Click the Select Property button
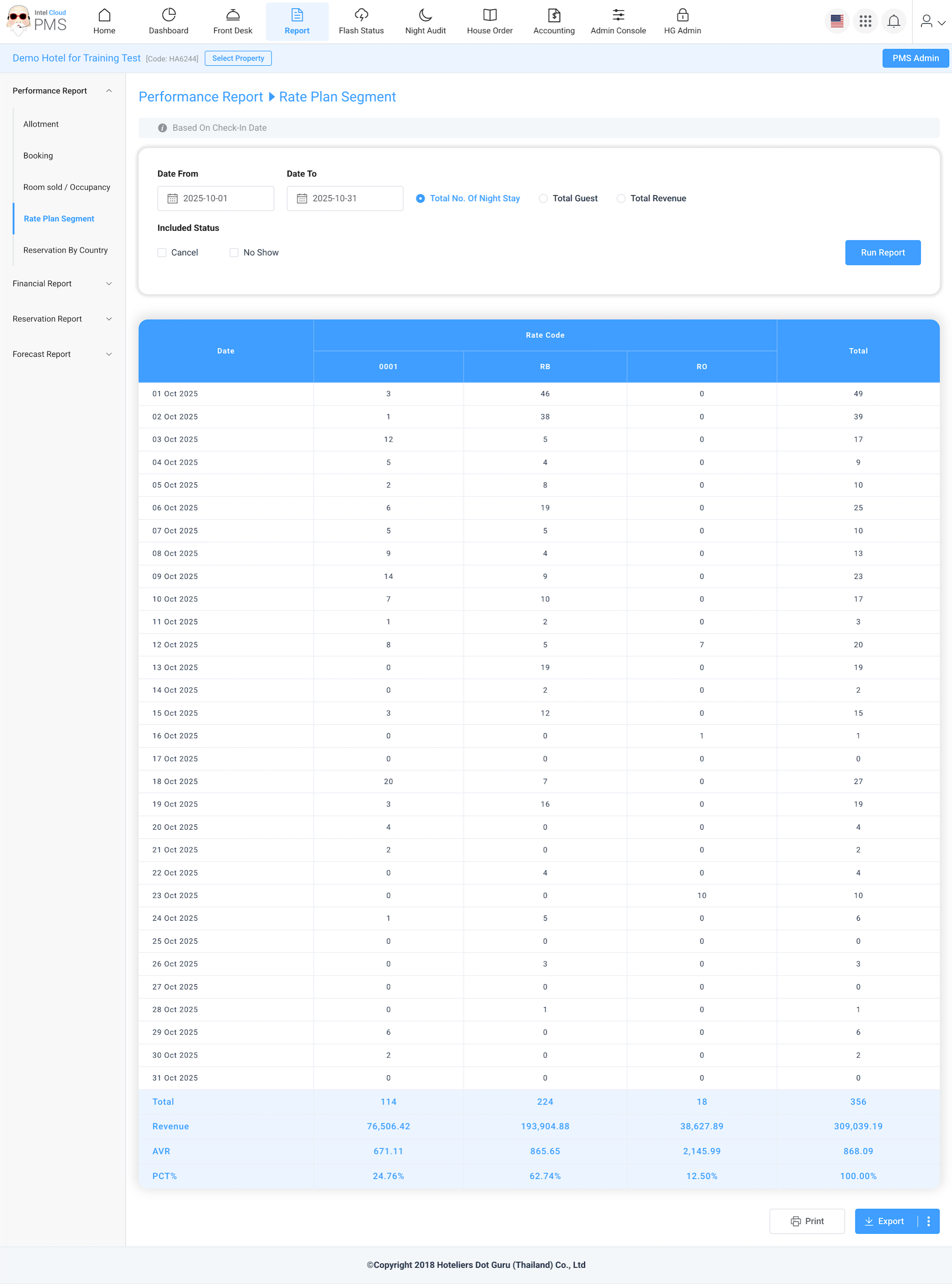The width and height of the screenshot is (952, 1284). tap(238, 58)
